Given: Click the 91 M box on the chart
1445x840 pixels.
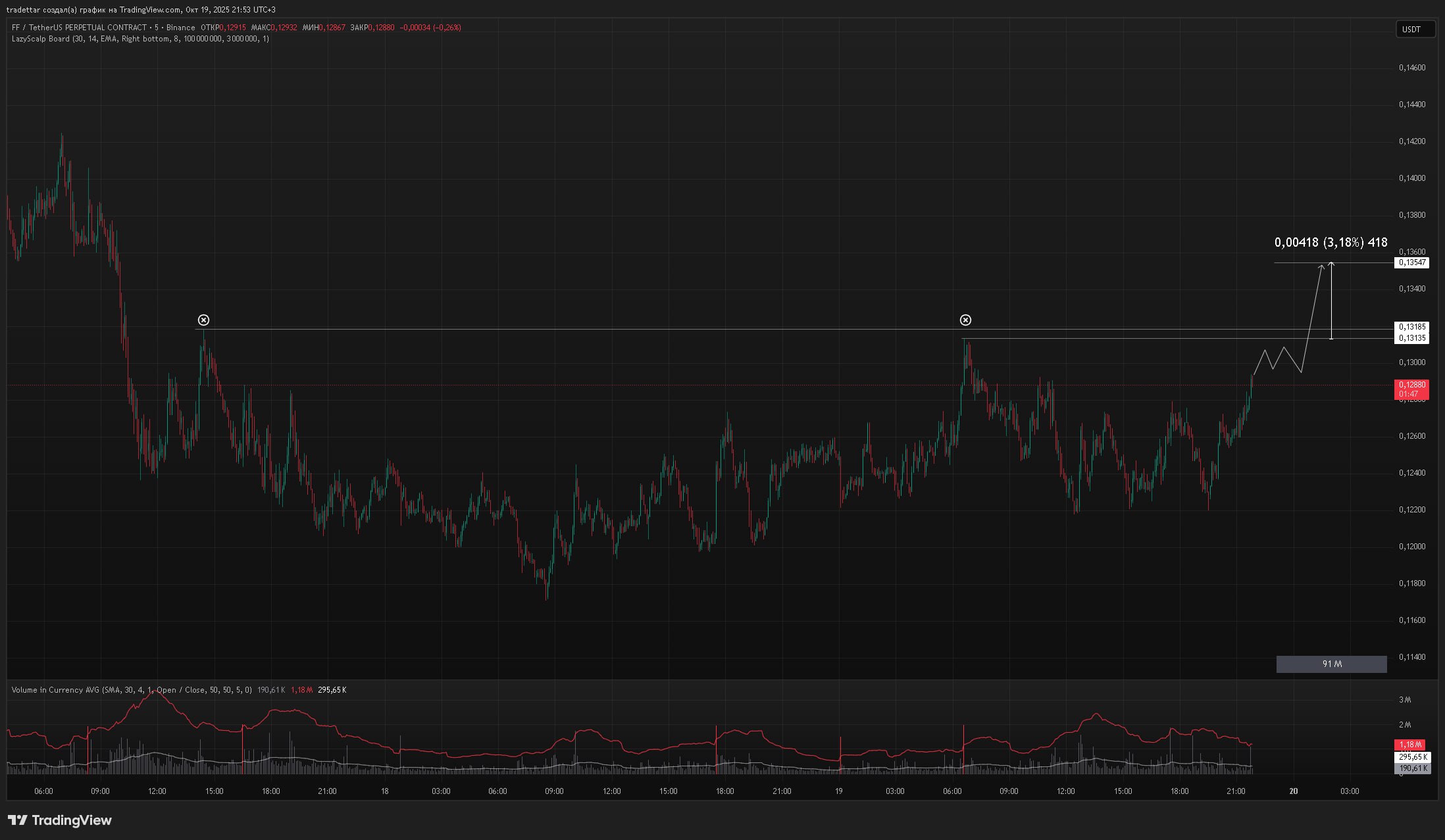Looking at the screenshot, I should point(1331,664).
